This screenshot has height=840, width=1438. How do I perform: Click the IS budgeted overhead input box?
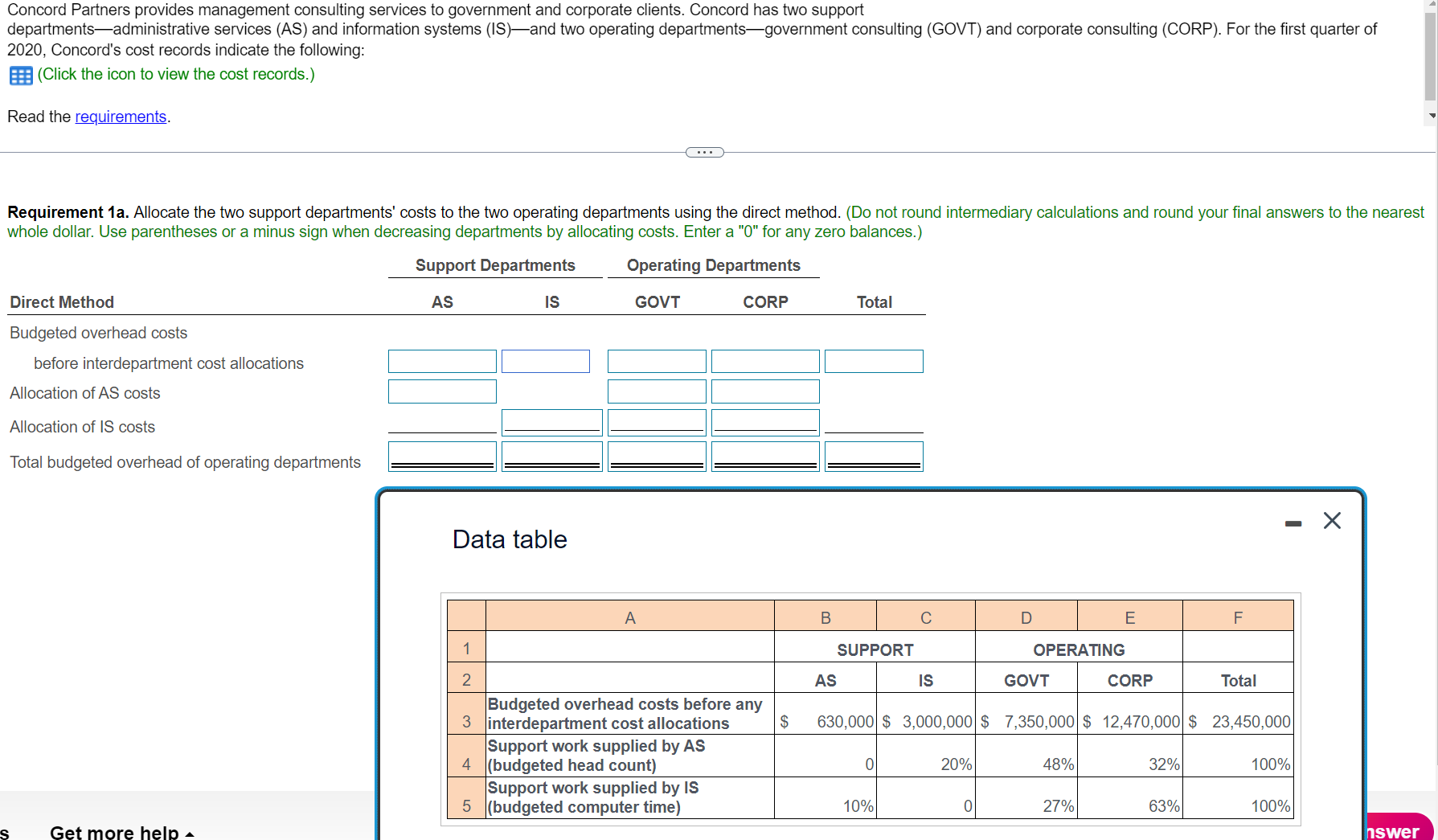click(x=545, y=361)
